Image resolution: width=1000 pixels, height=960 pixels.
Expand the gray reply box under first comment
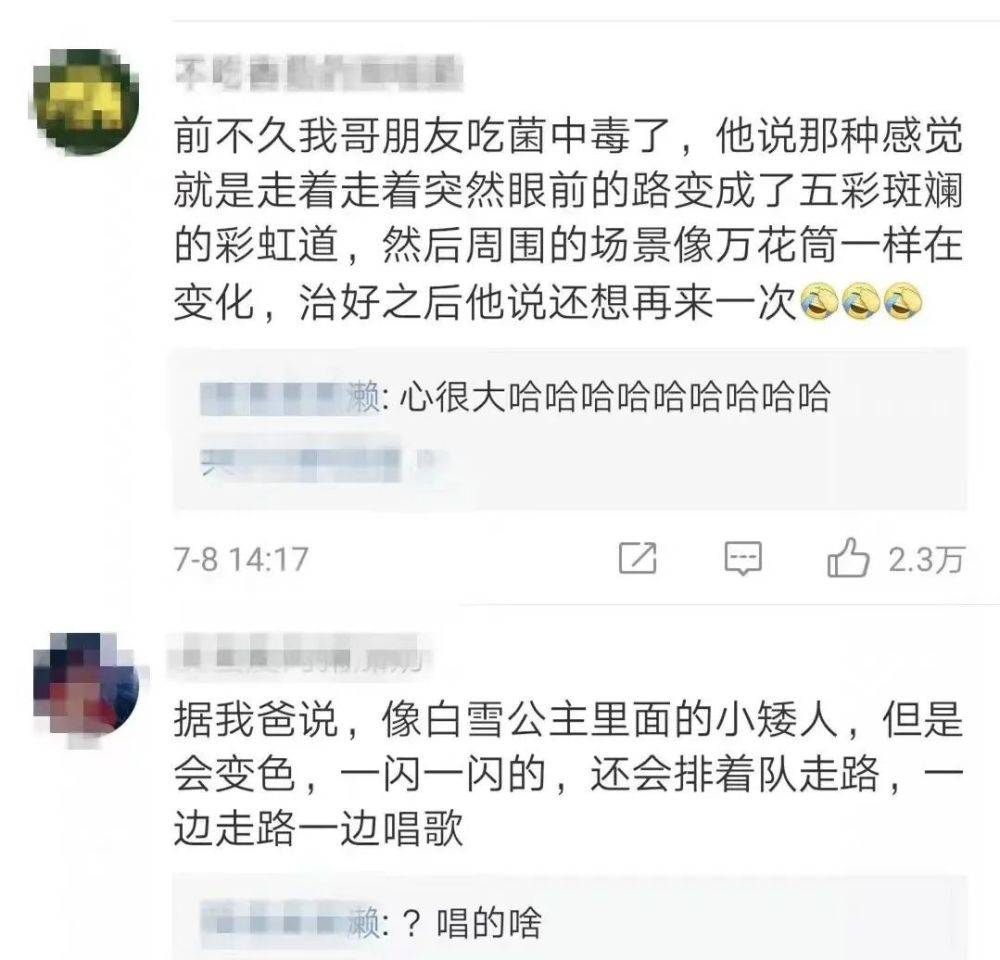tap(570, 429)
